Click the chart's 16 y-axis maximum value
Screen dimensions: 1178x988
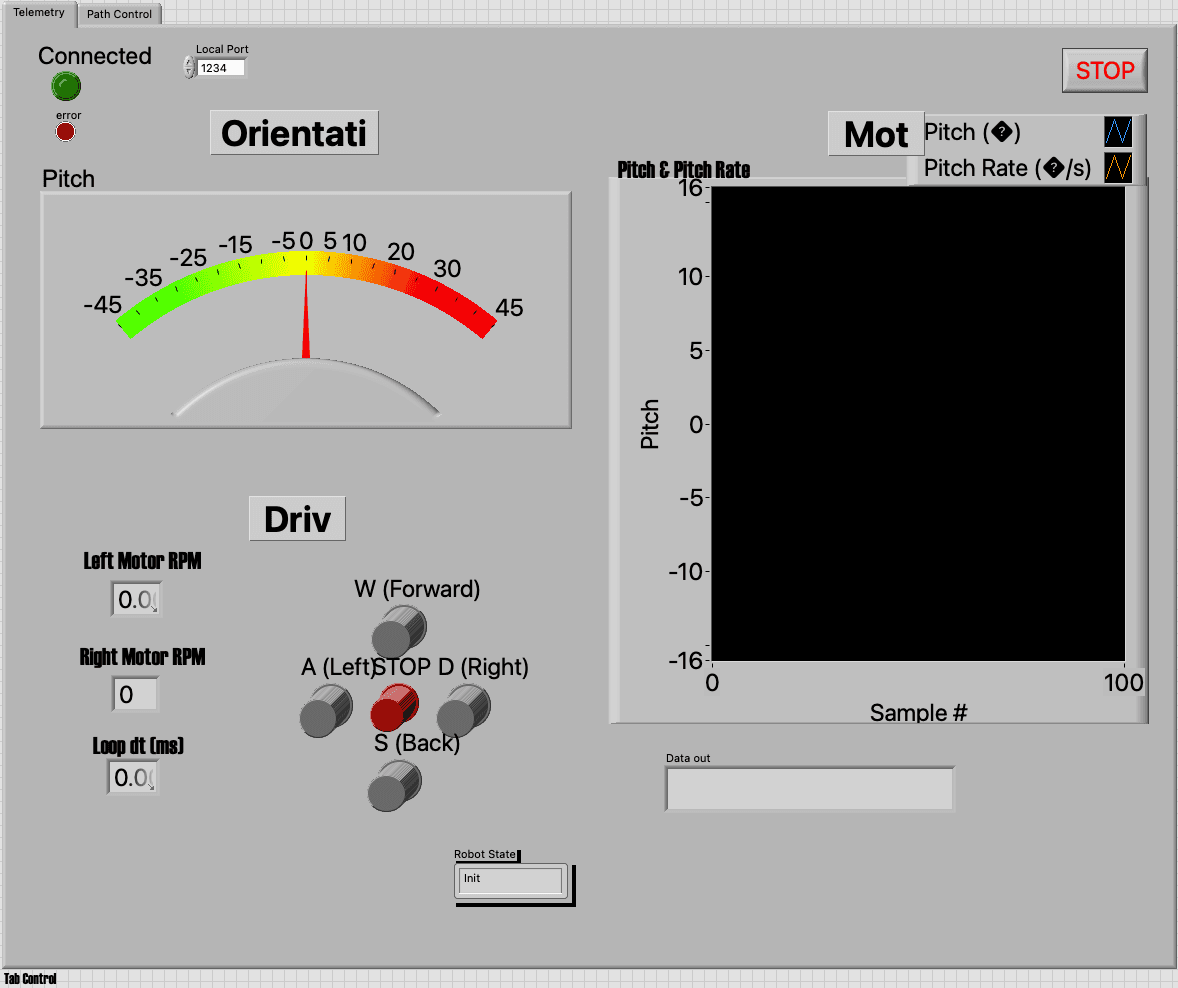pos(690,188)
